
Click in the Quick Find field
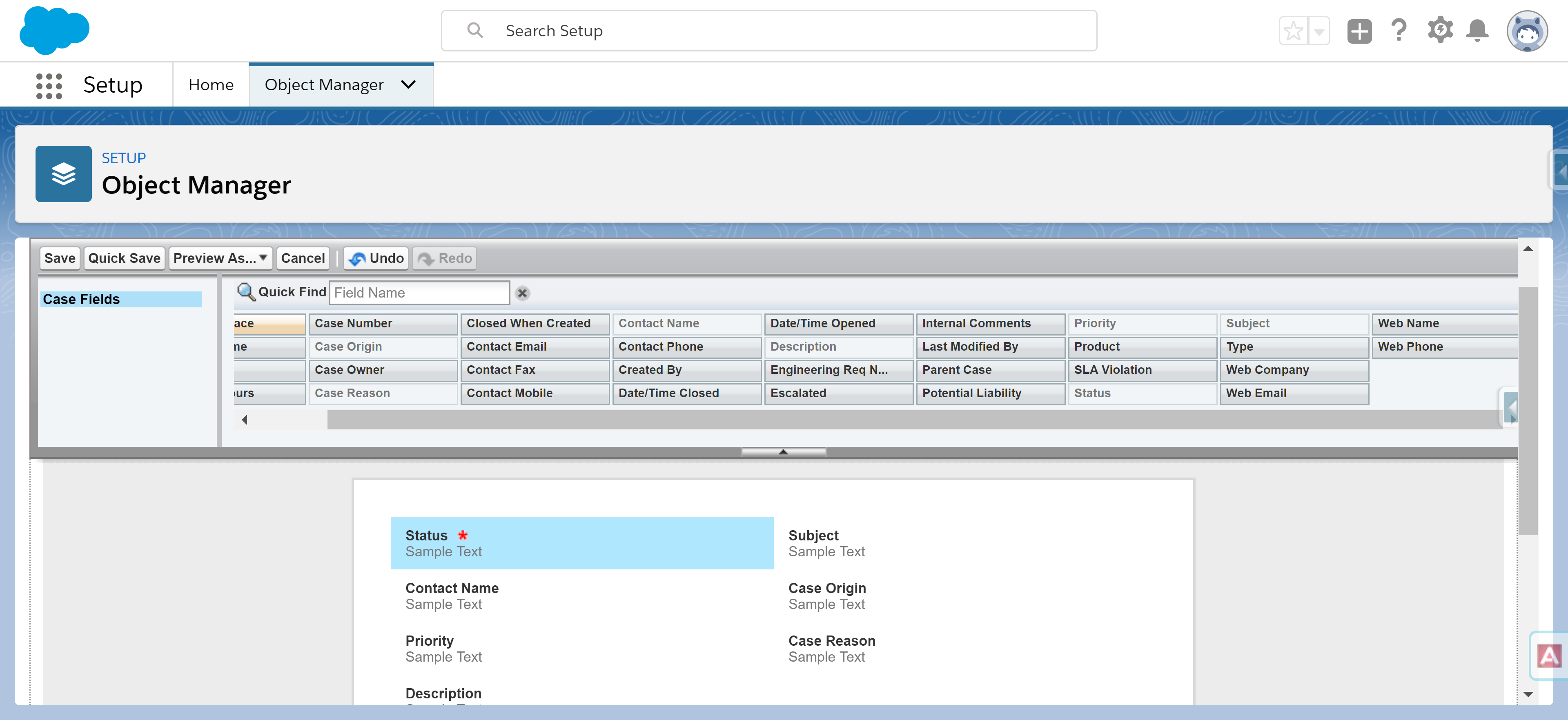[419, 293]
